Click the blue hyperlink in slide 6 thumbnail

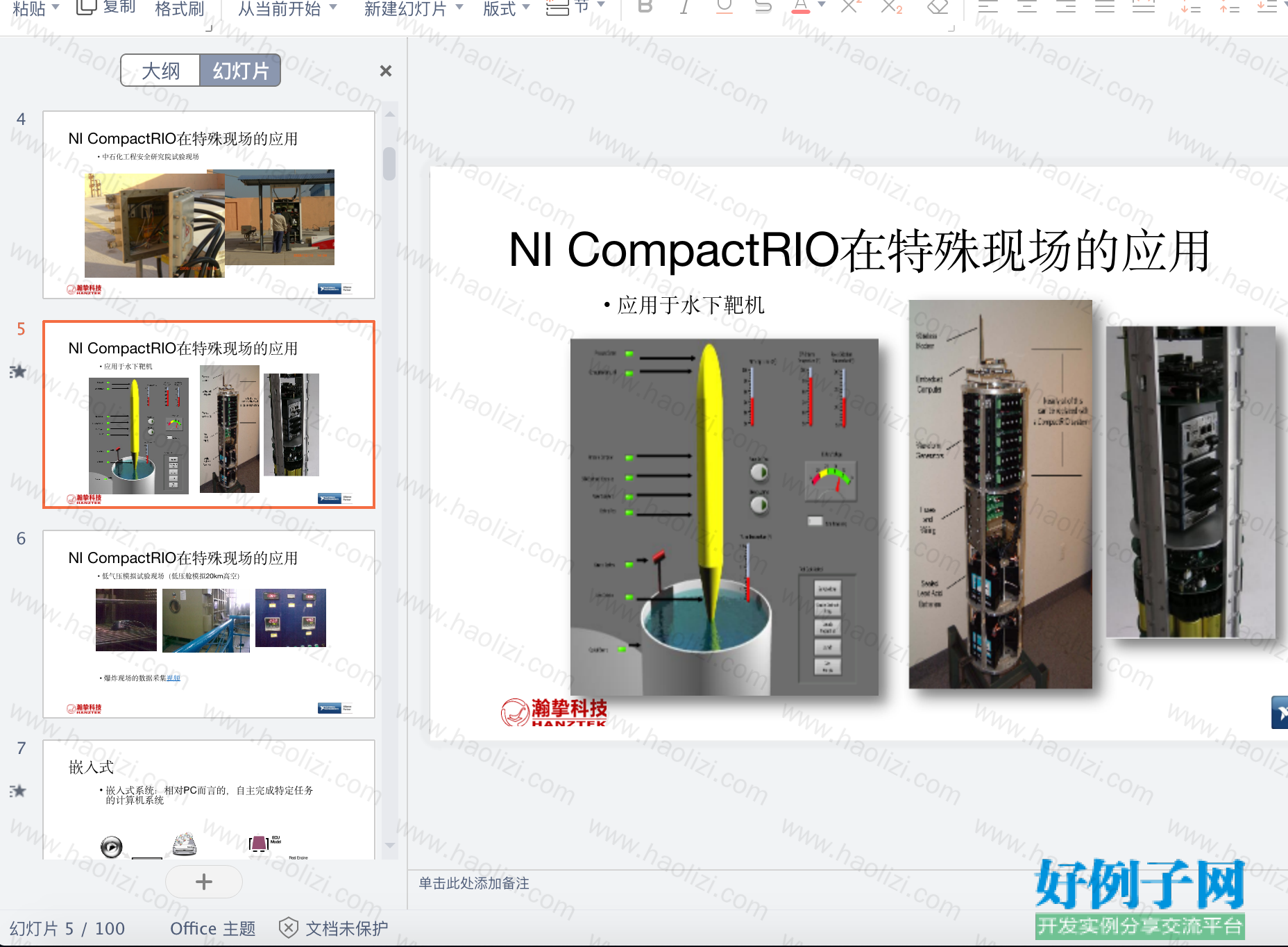pos(173,678)
